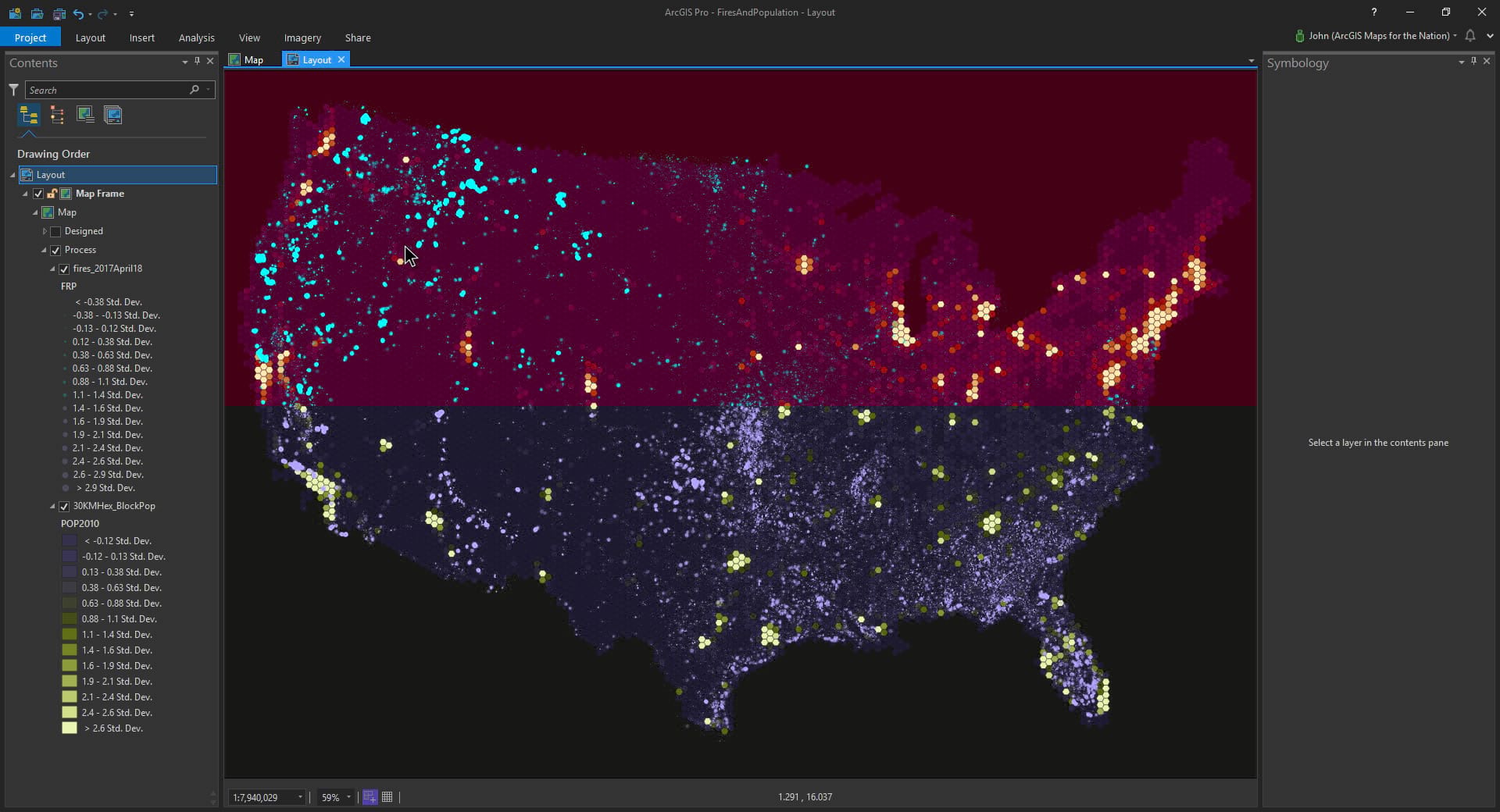Screen dimensions: 1500x812
Task: Open the Help question mark
Action: click(1373, 12)
